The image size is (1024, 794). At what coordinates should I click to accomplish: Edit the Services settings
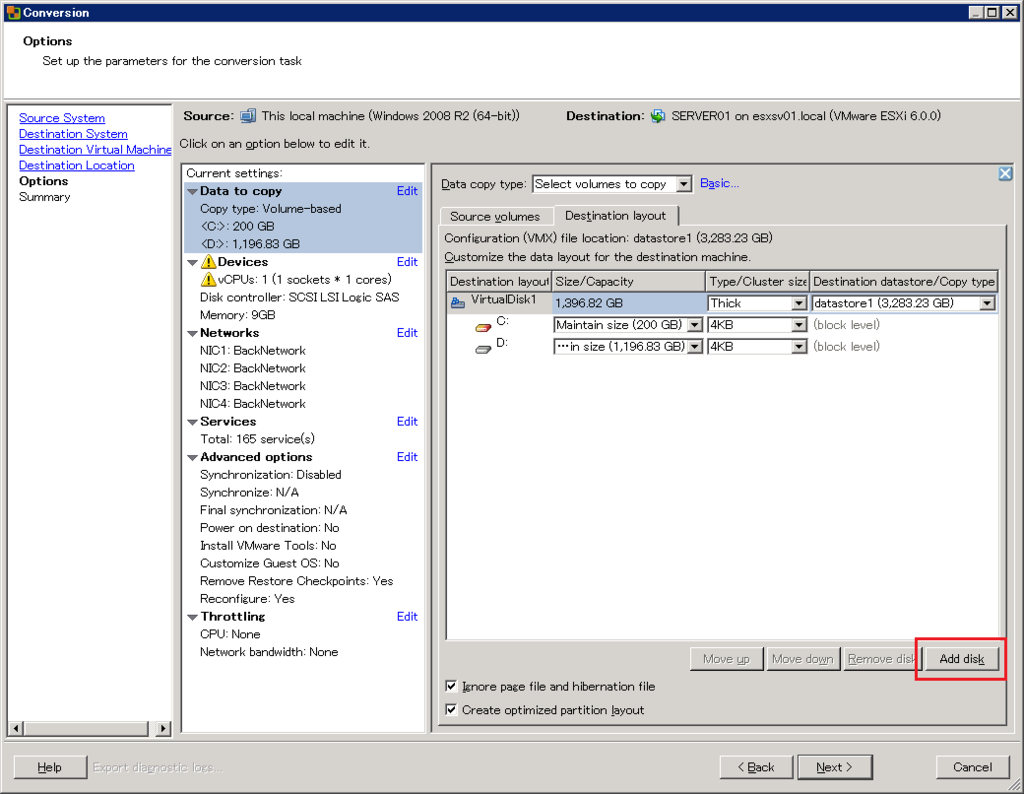[x=407, y=422]
